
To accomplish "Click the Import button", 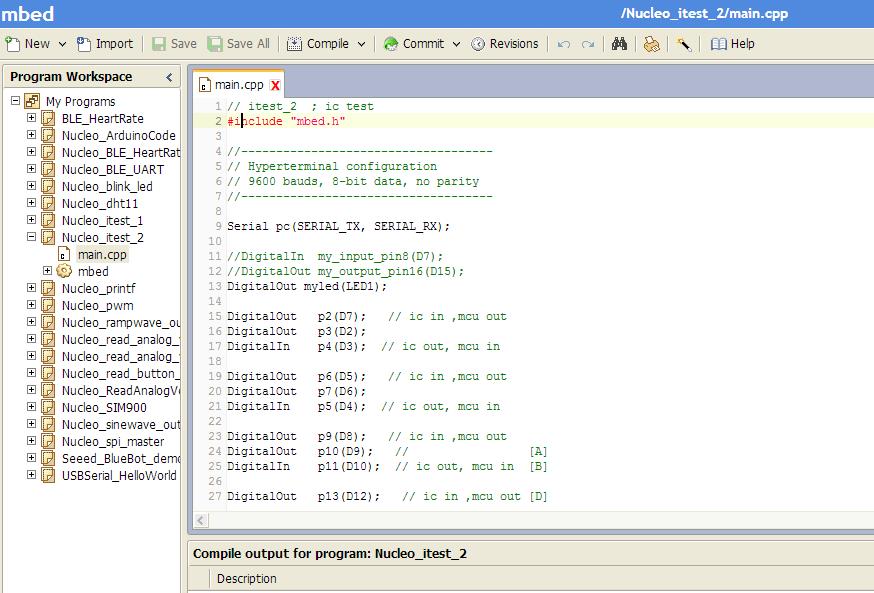I will (105, 44).
